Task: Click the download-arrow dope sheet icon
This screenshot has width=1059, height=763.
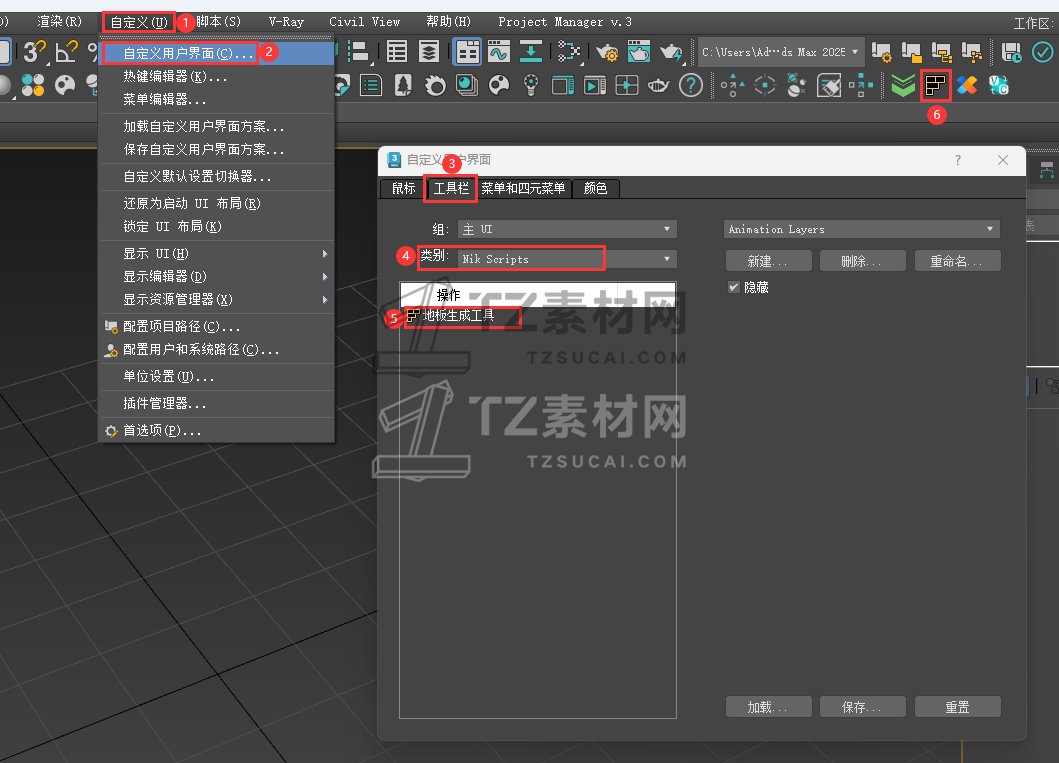Action: coord(531,52)
